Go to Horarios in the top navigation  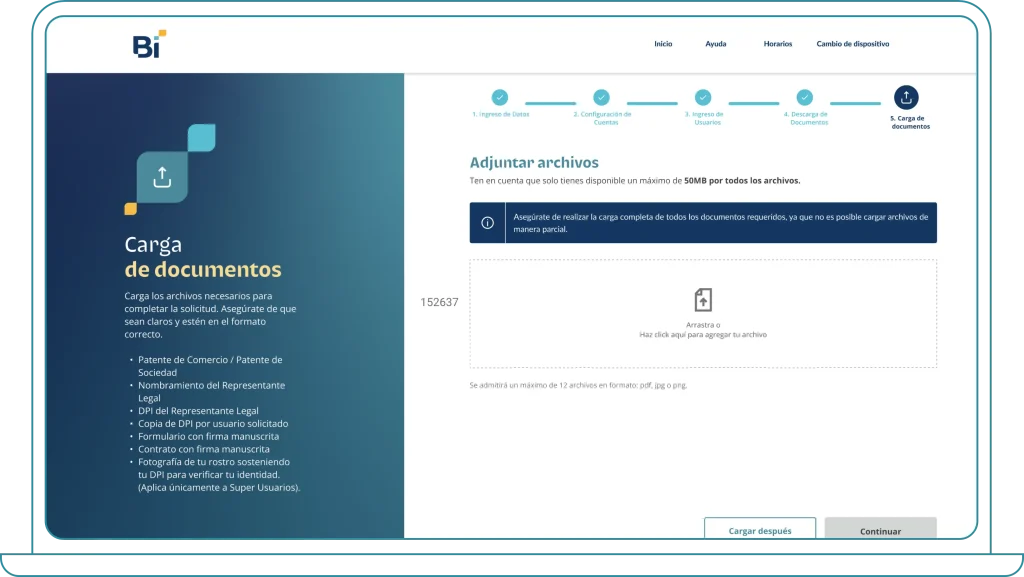pyautogui.click(x=777, y=44)
